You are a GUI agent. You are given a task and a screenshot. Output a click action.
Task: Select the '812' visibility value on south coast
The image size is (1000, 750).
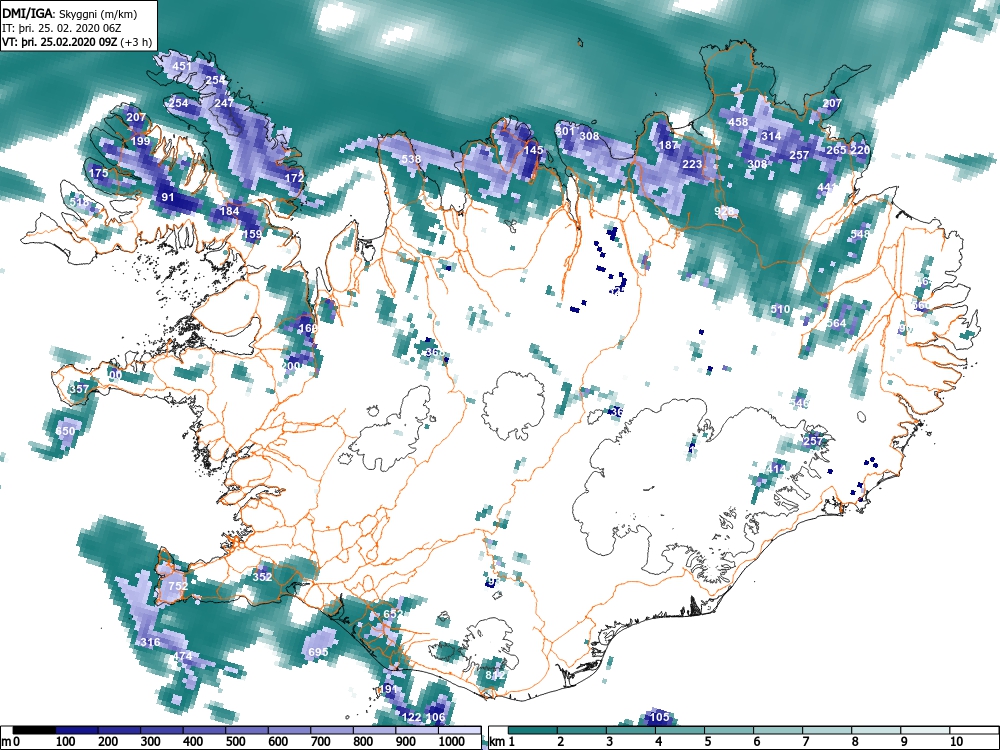coord(496,675)
